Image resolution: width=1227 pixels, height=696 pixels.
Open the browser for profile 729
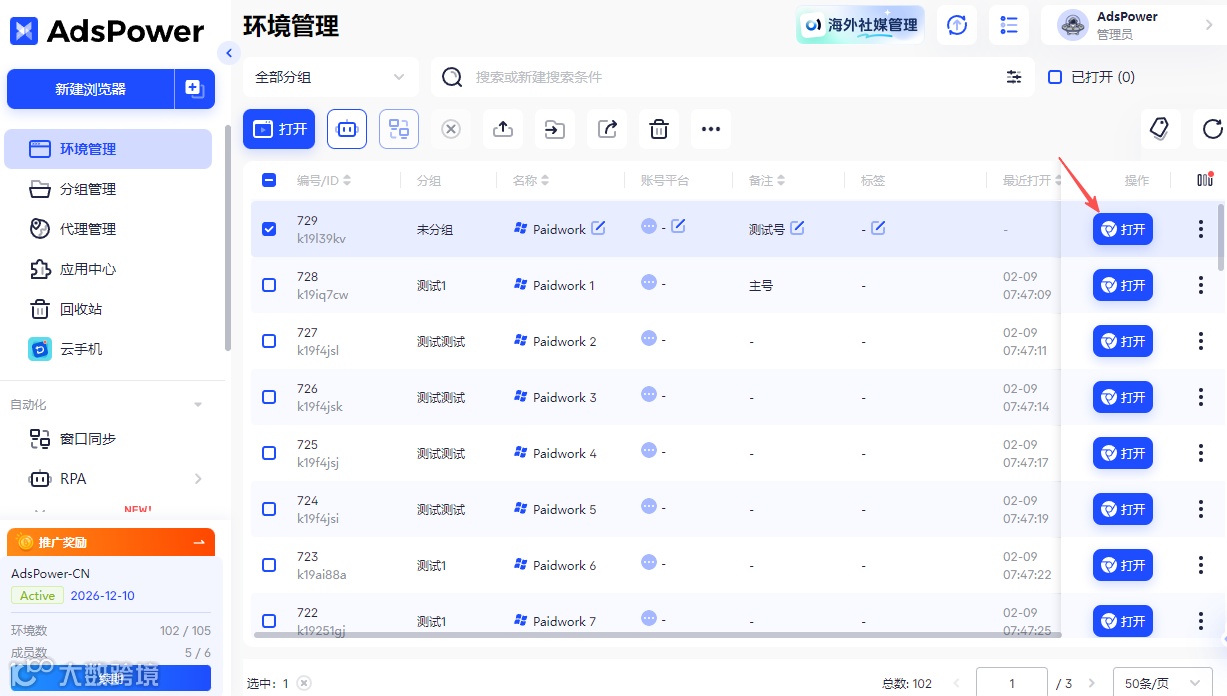[1123, 229]
